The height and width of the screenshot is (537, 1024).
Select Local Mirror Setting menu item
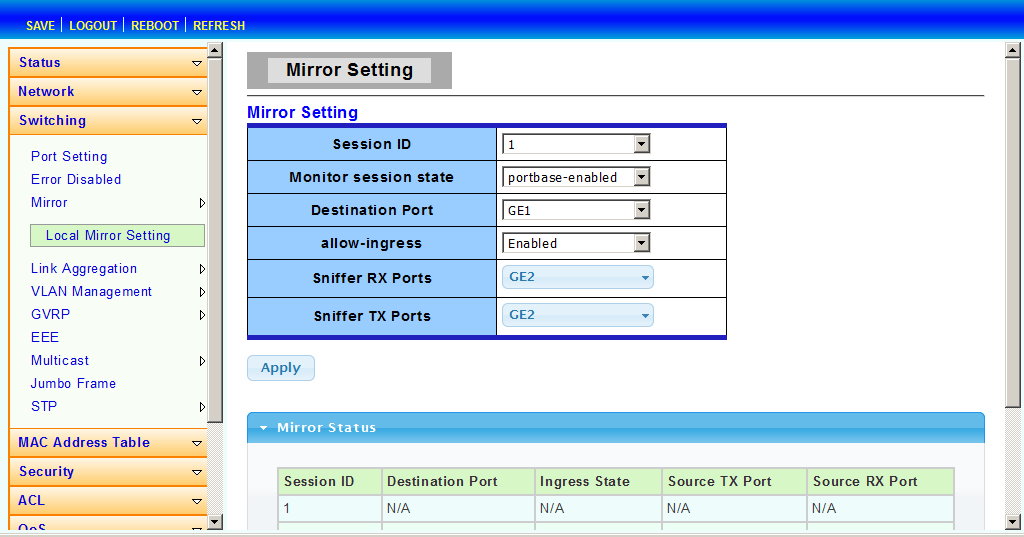[108, 236]
